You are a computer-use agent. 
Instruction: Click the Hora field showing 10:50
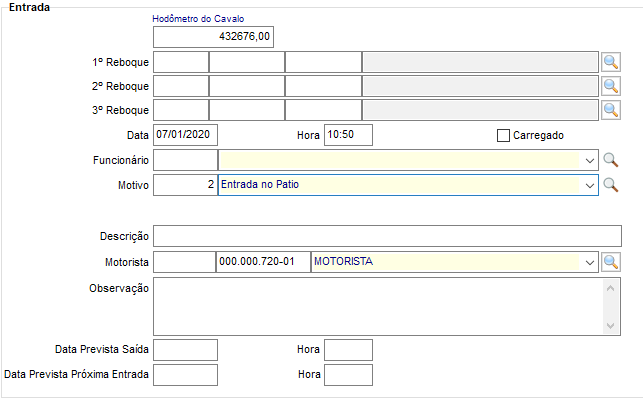[348, 135]
